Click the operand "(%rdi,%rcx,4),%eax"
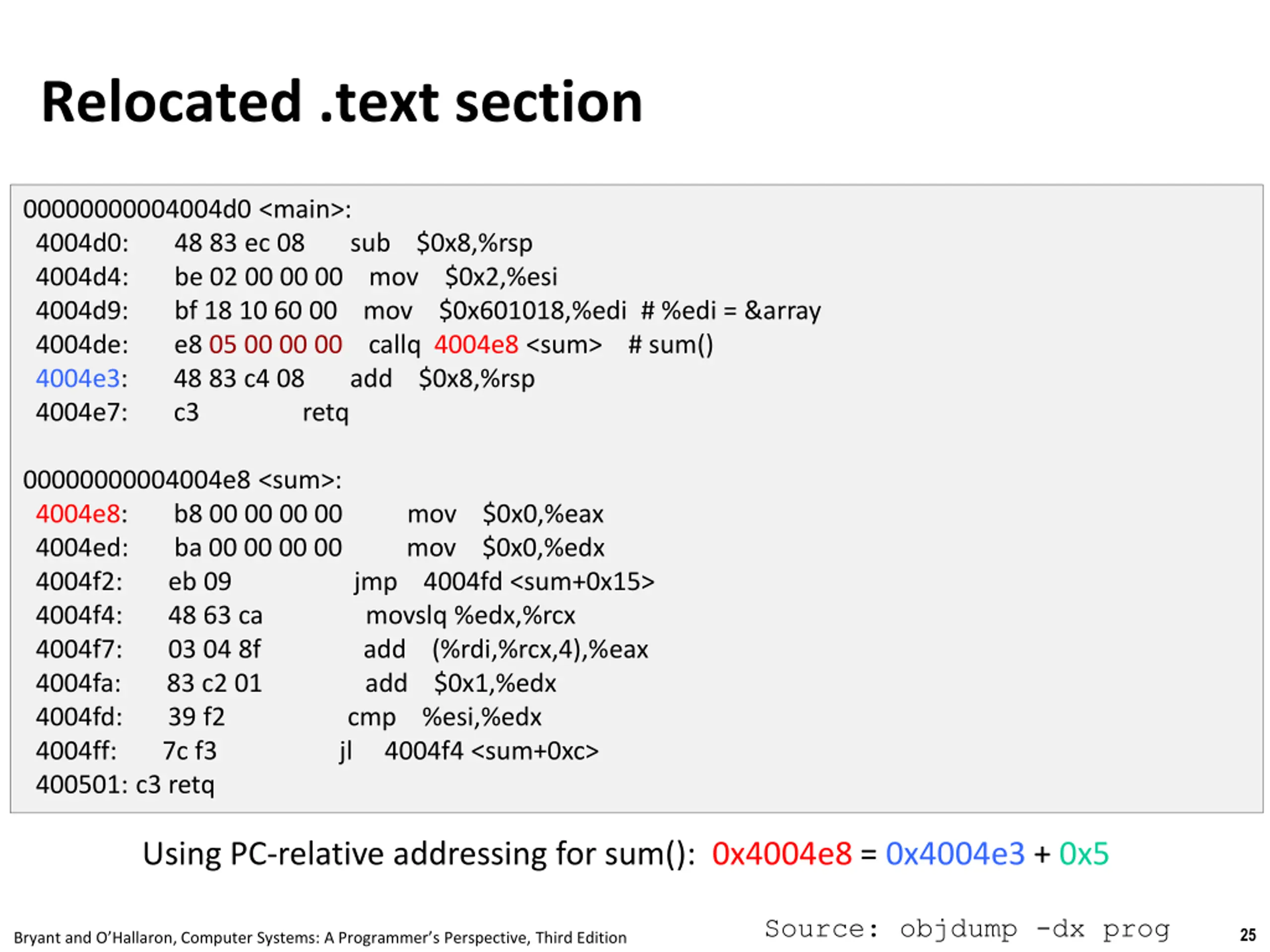Screen dimensions: 1270x952 (540, 650)
